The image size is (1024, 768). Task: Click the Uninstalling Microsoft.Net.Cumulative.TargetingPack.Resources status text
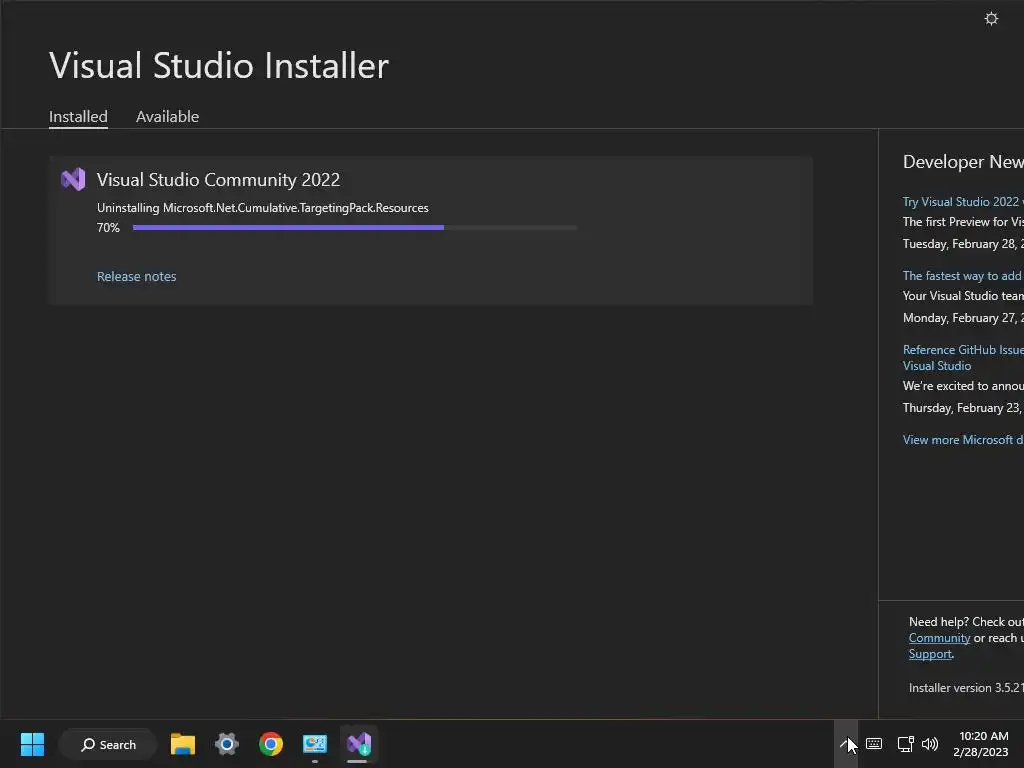(263, 208)
